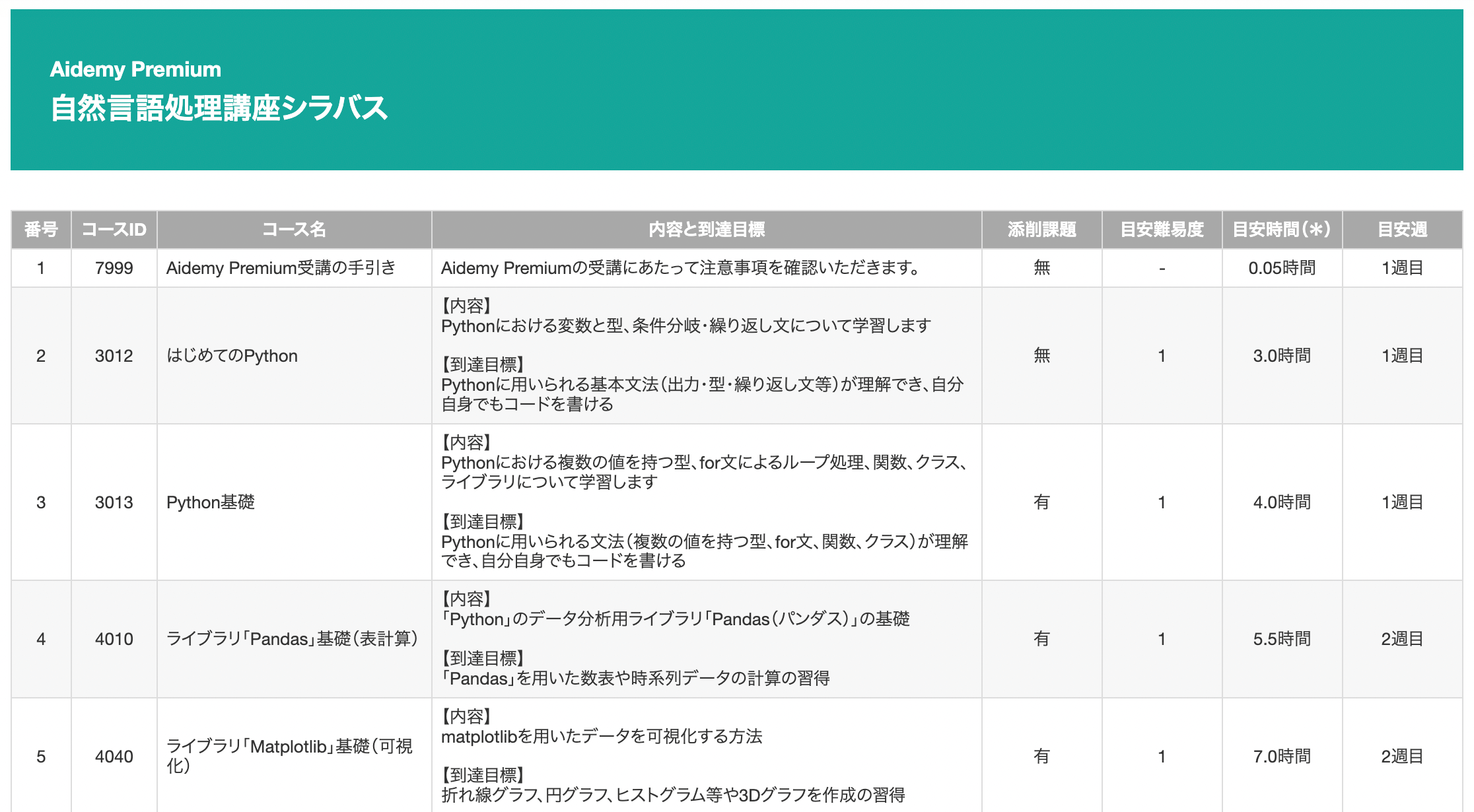
Task: Click course name Aidemy Premium受講の手引き
Action: [x=281, y=268]
